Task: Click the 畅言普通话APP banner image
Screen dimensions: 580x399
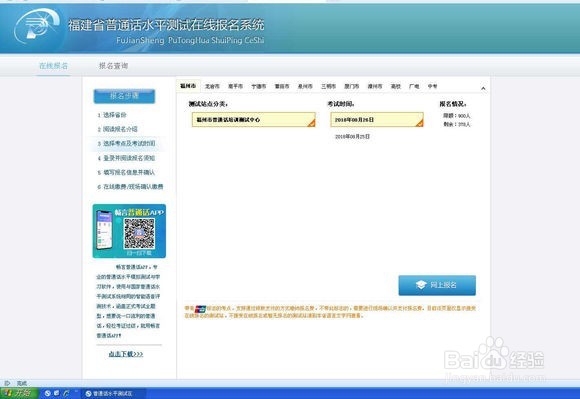Action: [129, 231]
